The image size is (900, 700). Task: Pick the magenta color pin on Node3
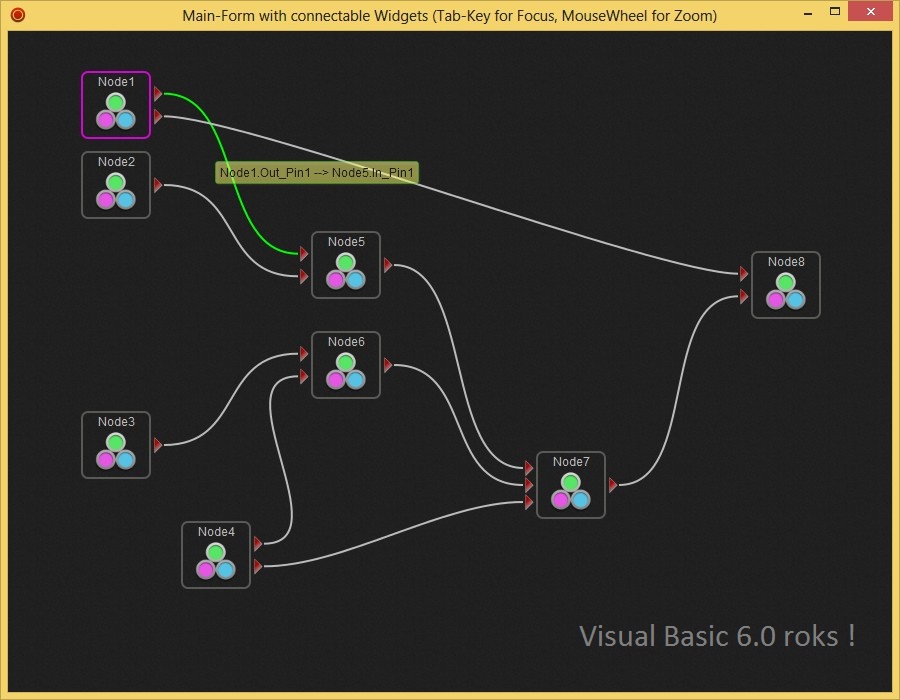click(106, 459)
